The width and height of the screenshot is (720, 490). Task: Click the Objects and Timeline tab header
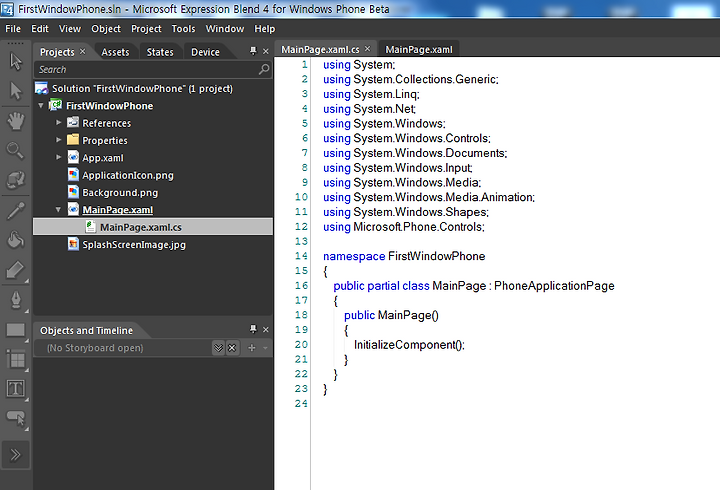pyautogui.click(x=86, y=331)
